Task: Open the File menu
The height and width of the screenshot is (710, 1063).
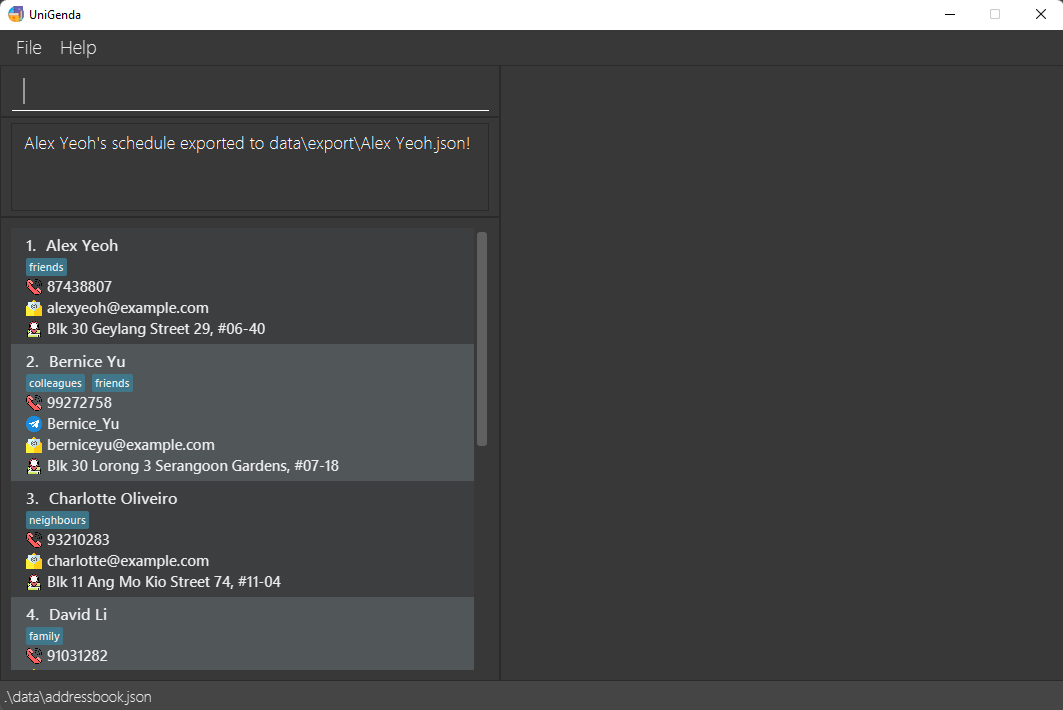Action: point(28,47)
